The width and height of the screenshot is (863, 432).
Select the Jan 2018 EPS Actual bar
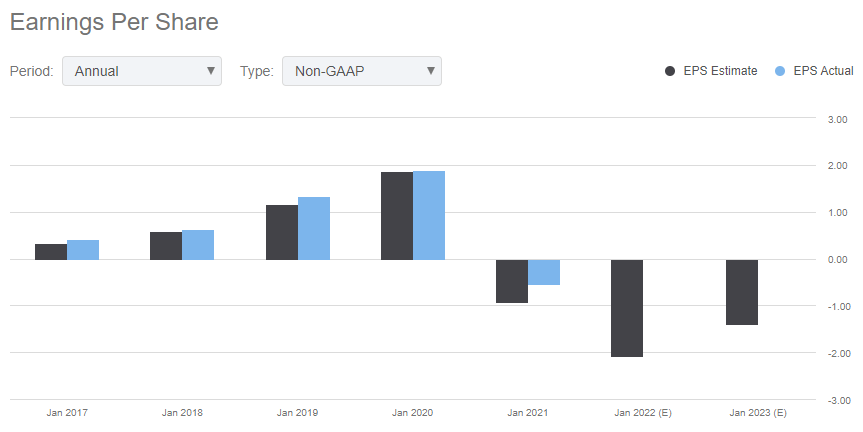198,245
